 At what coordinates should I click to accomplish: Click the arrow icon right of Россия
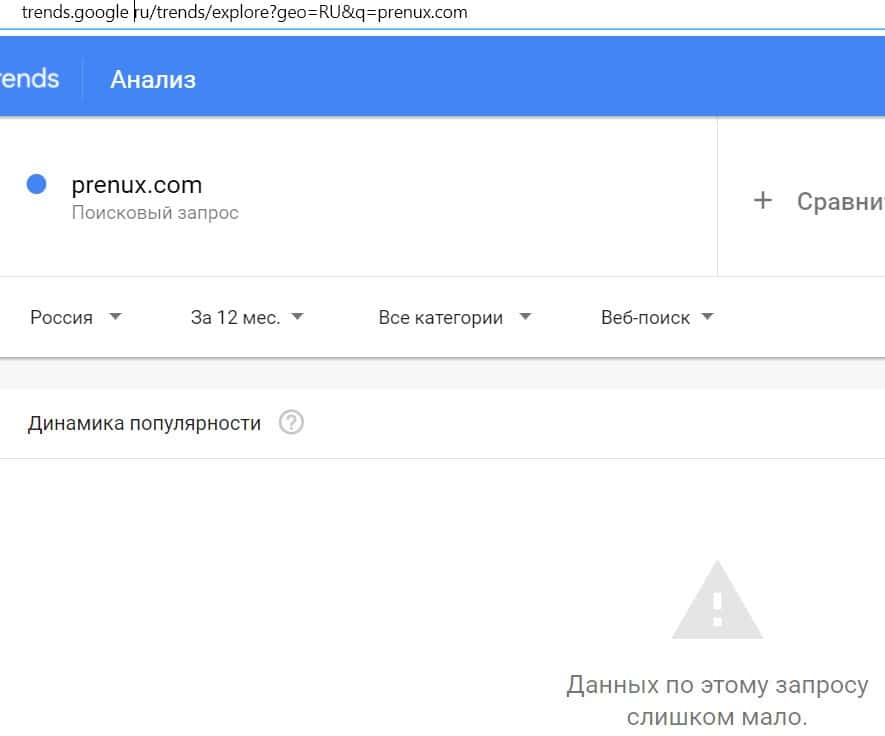tap(115, 317)
